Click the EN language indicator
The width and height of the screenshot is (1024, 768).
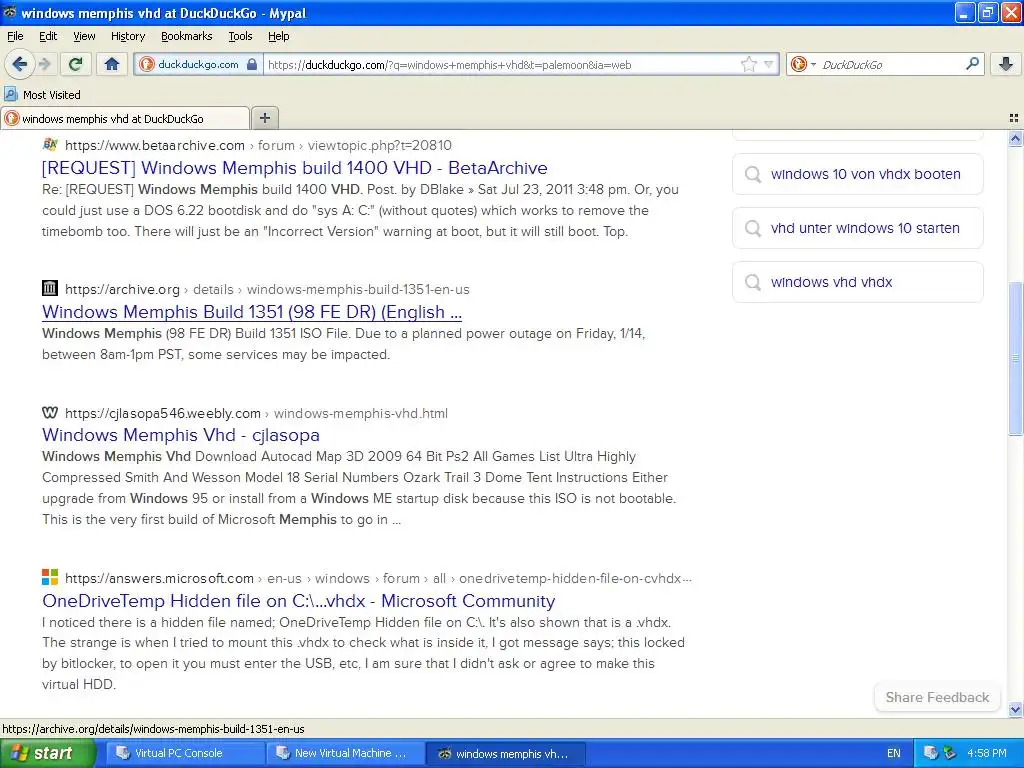coord(893,753)
